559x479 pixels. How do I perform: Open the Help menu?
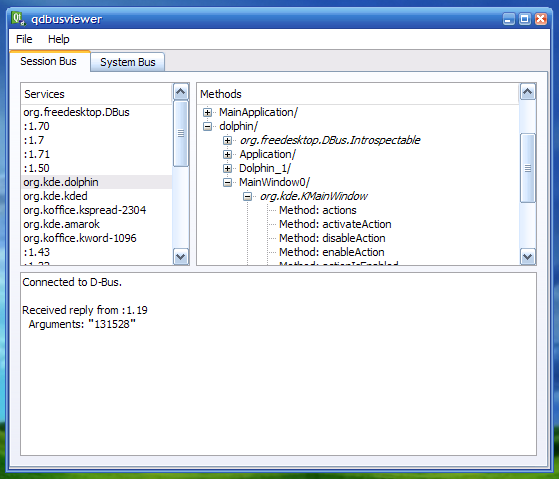[x=58, y=39]
